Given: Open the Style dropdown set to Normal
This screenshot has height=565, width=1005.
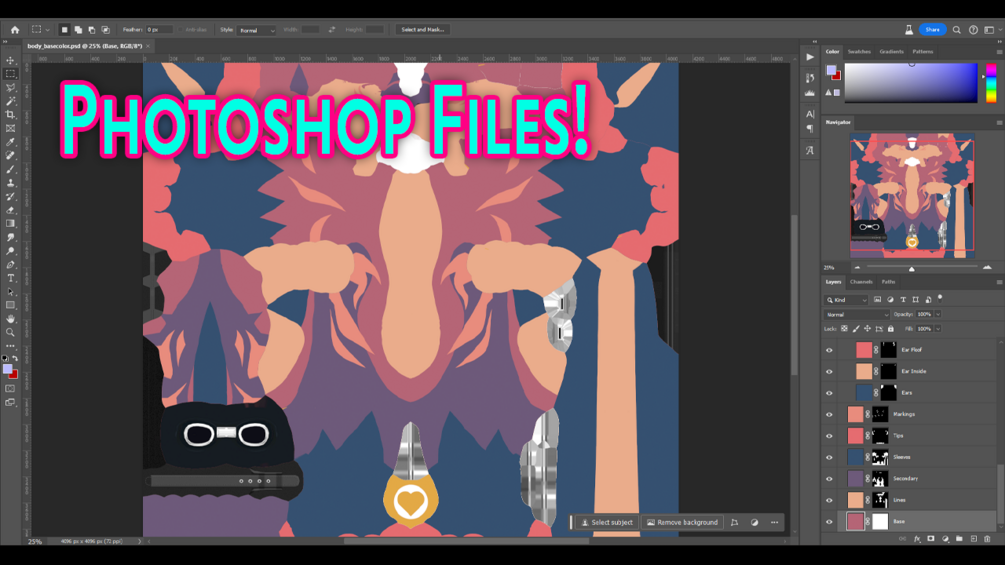Looking at the screenshot, I should pyautogui.click(x=256, y=30).
